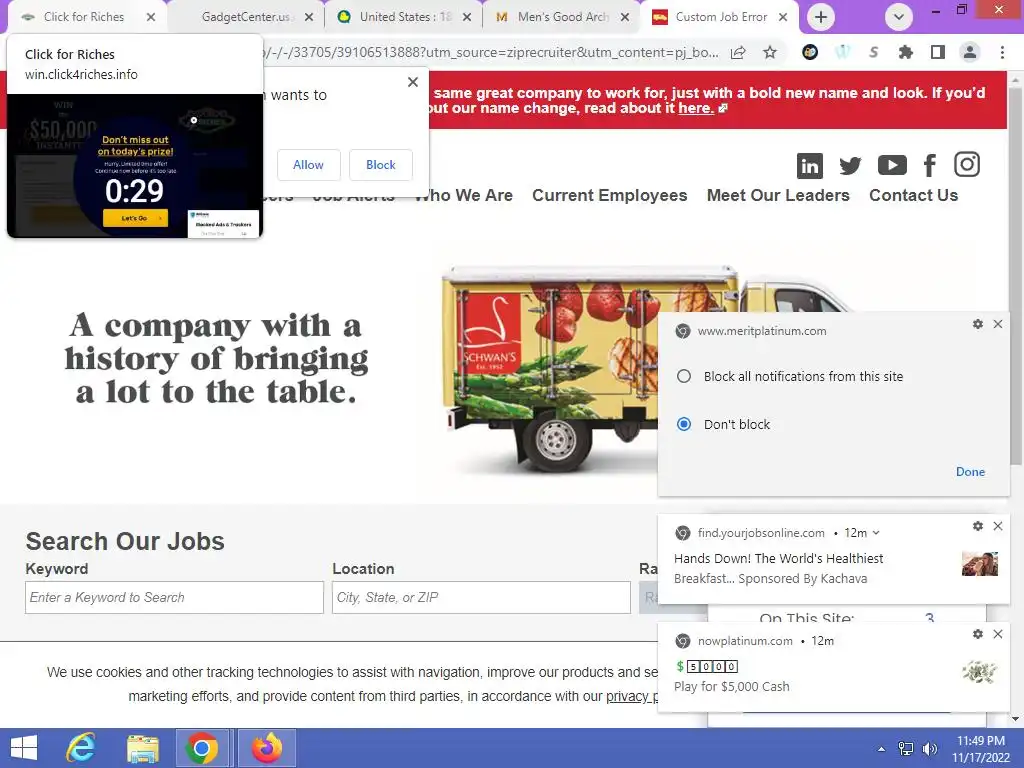The width and height of the screenshot is (1024, 768).
Task: Click the Let's Go button in tab preview
Action: click(x=135, y=218)
